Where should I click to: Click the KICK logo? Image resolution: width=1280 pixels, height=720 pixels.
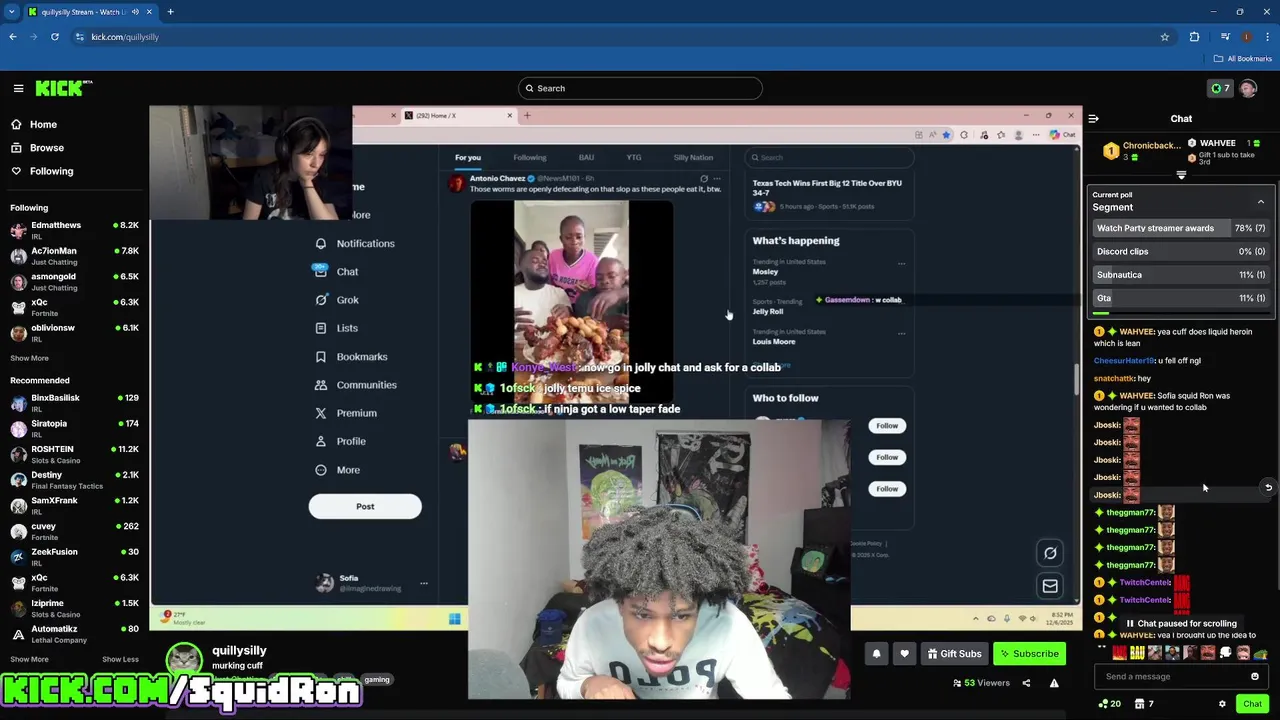tap(63, 88)
